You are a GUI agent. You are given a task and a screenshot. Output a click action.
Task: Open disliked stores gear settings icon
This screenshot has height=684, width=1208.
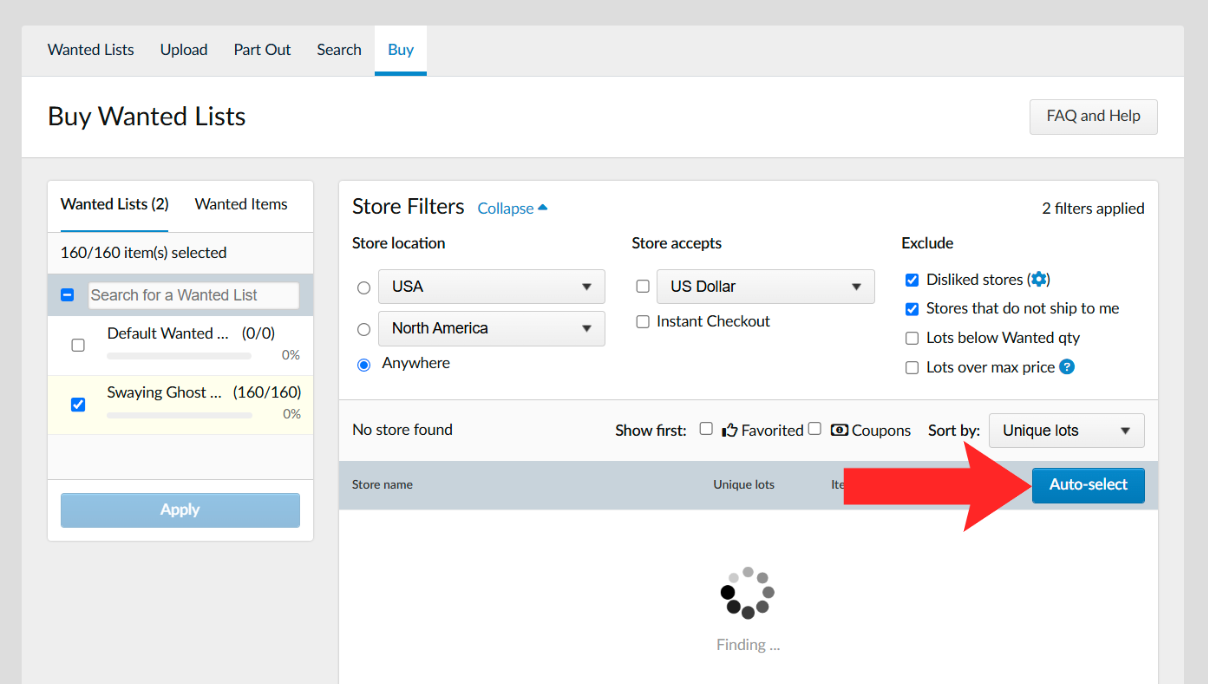pyautogui.click(x=1039, y=280)
